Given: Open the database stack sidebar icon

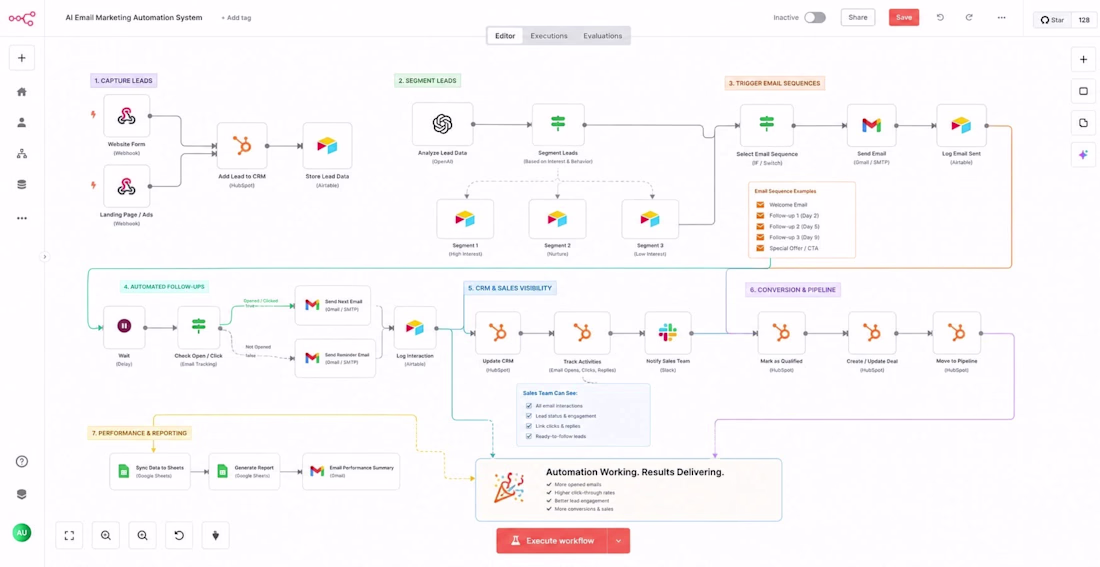Looking at the screenshot, I should point(22,185).
